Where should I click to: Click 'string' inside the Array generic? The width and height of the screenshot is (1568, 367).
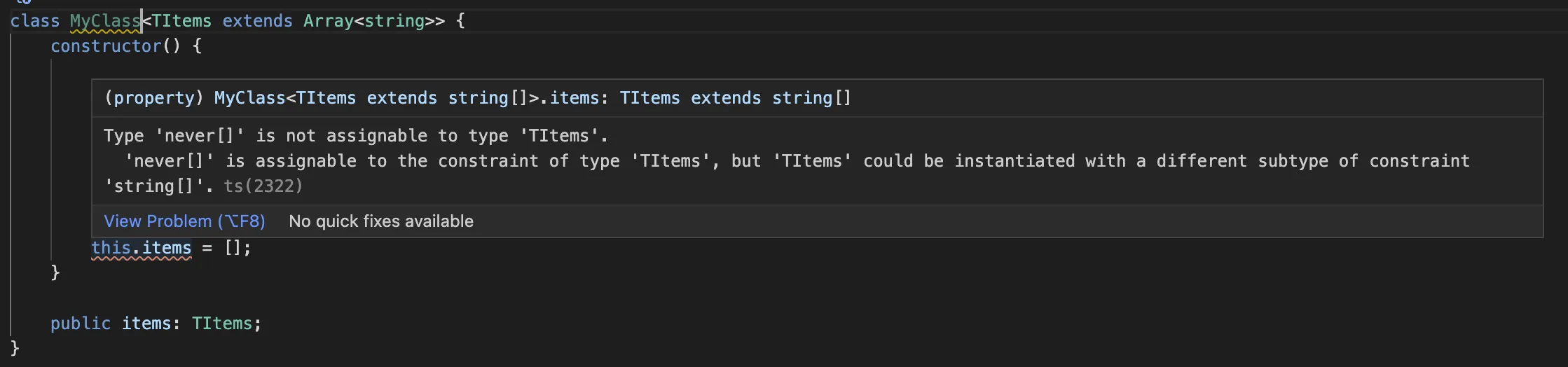pos(394,21)
